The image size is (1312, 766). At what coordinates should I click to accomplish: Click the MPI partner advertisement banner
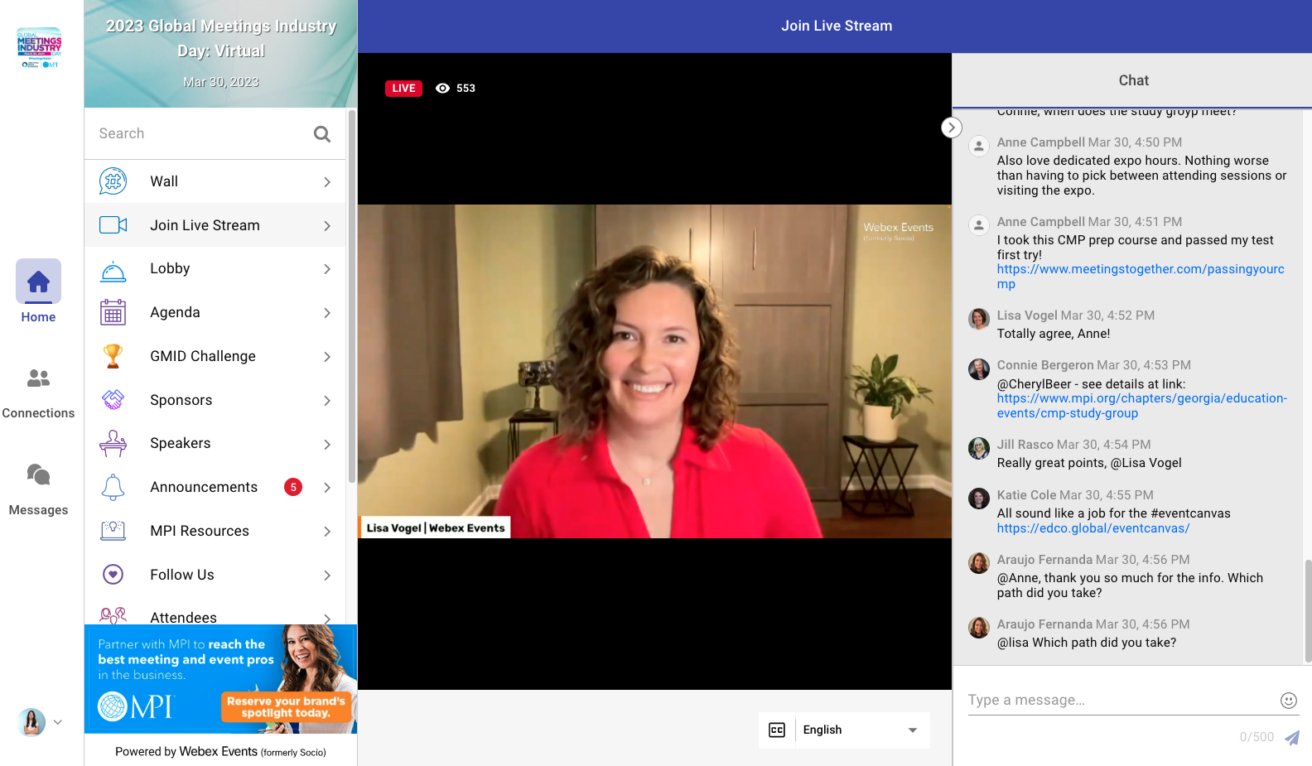point(220,679)
